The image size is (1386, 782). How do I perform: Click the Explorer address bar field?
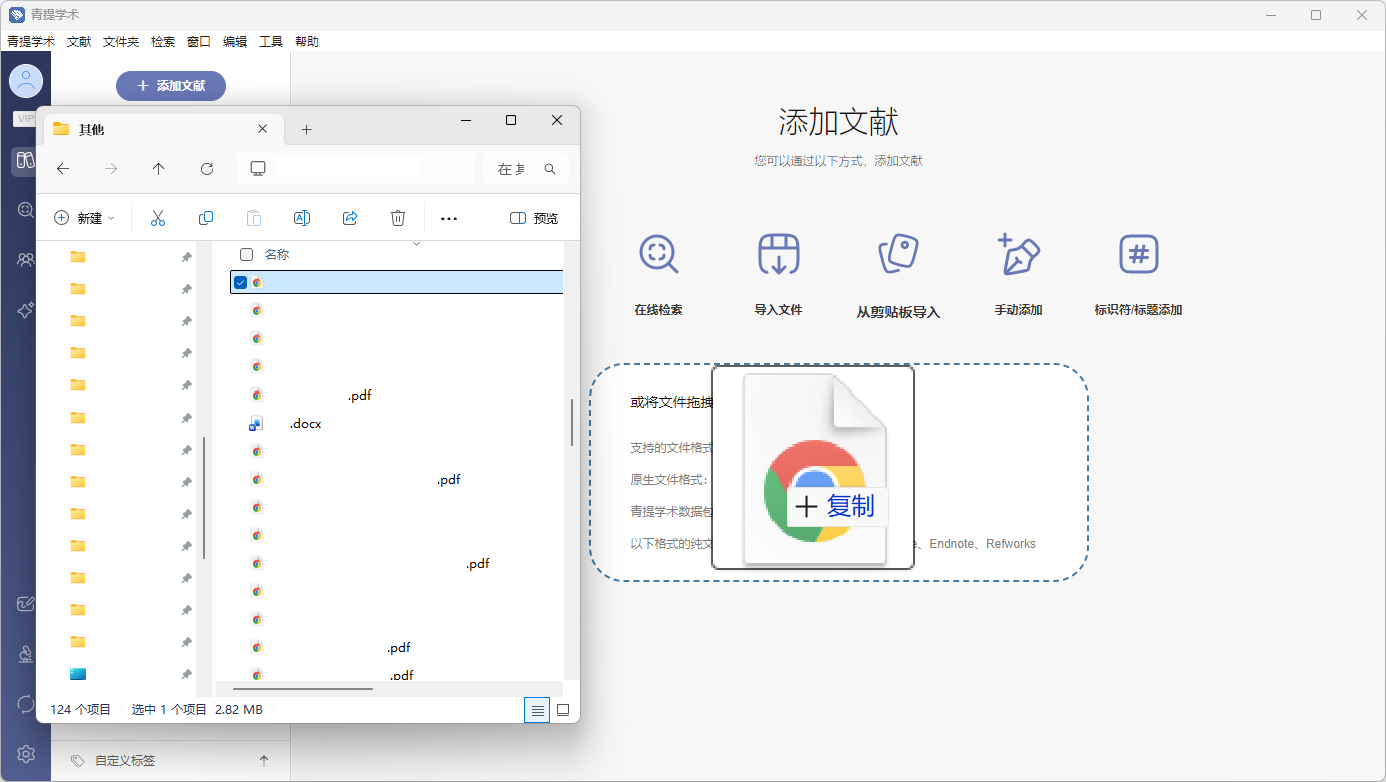click(x=356, y=169)
